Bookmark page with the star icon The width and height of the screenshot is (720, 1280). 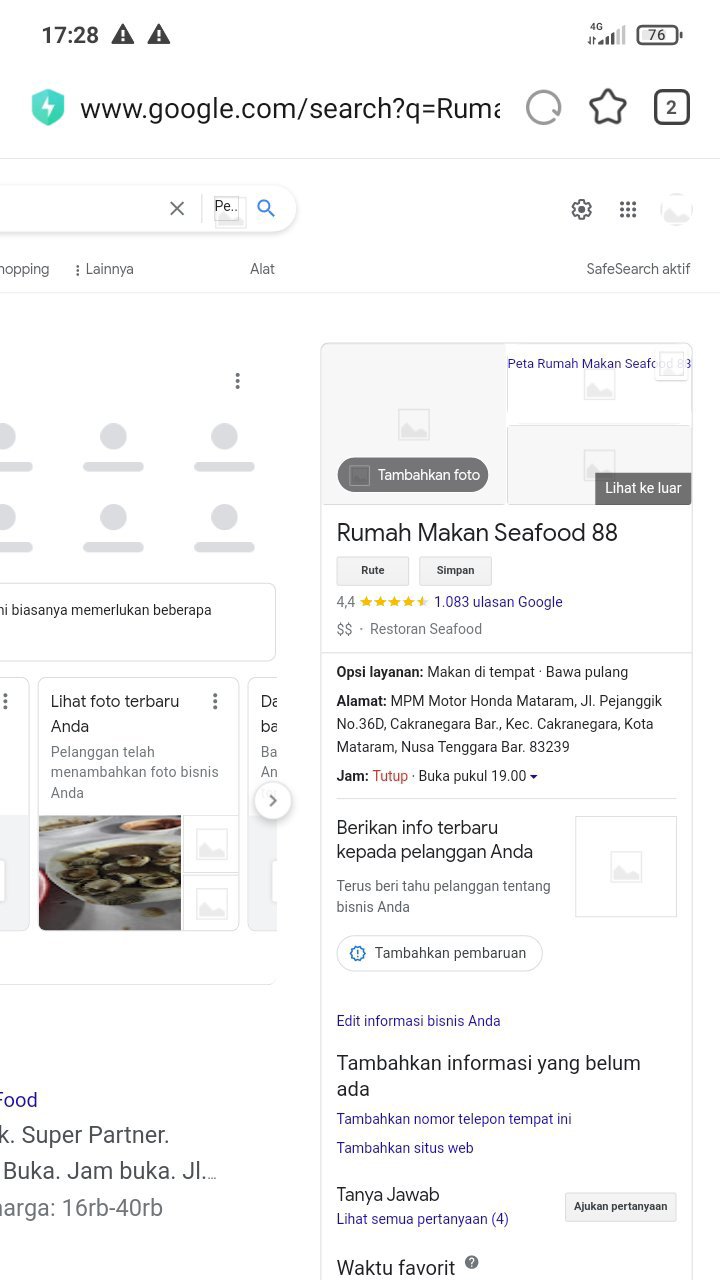(x=607, y=108)
